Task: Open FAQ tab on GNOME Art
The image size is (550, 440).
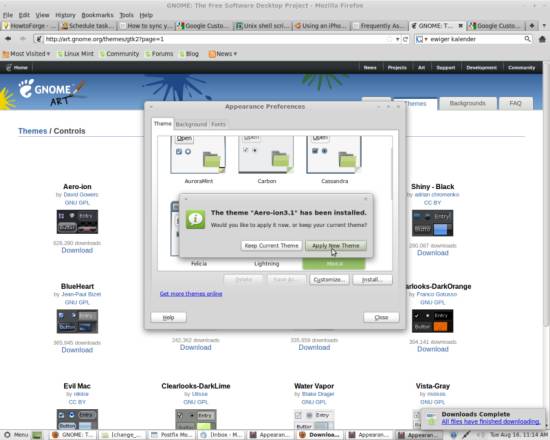Action: (515, 103)
